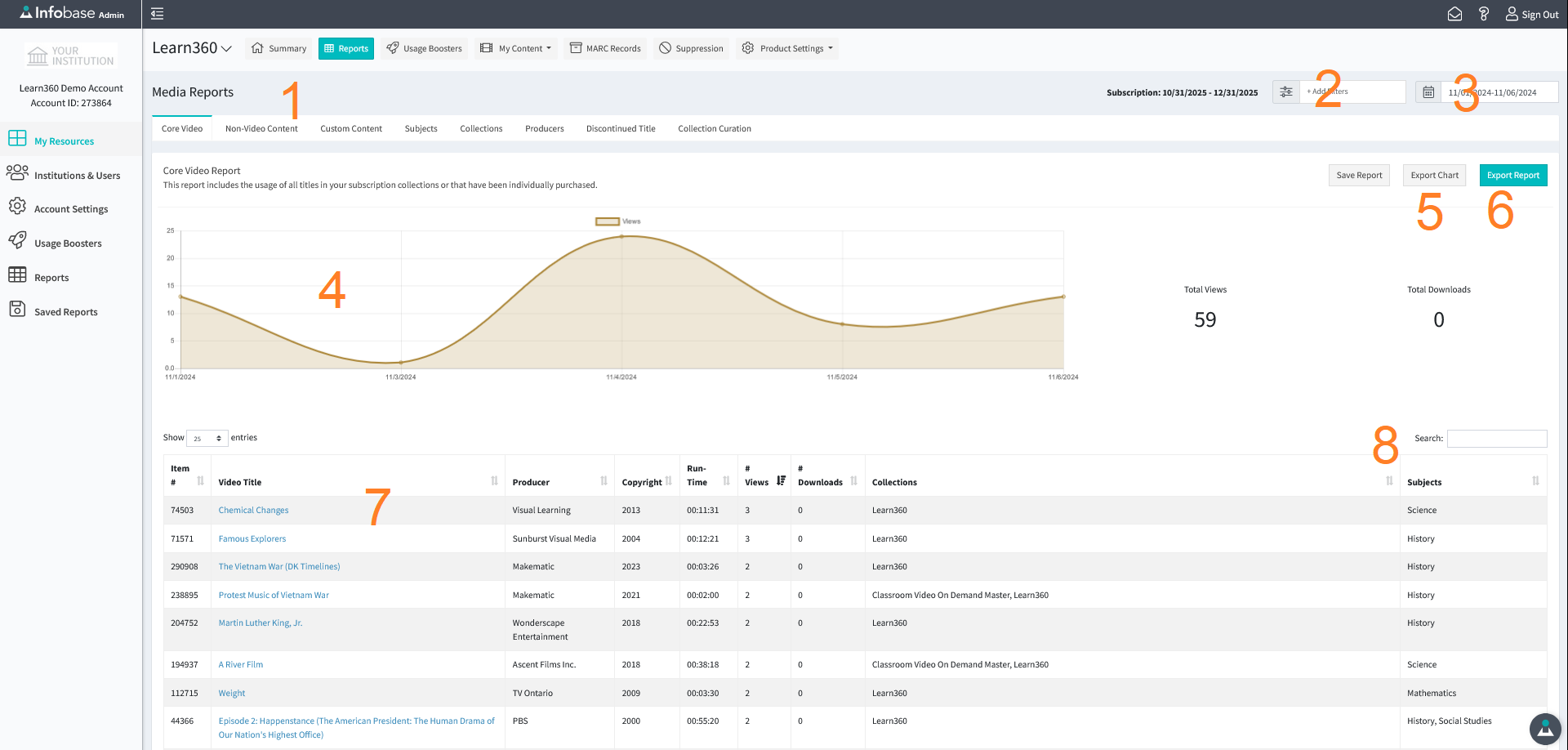The height and width of the screenshot is (750, 1568).
Task: Open The Vietnam War (DK Timelines) link
Action: (x=279, y=566)
